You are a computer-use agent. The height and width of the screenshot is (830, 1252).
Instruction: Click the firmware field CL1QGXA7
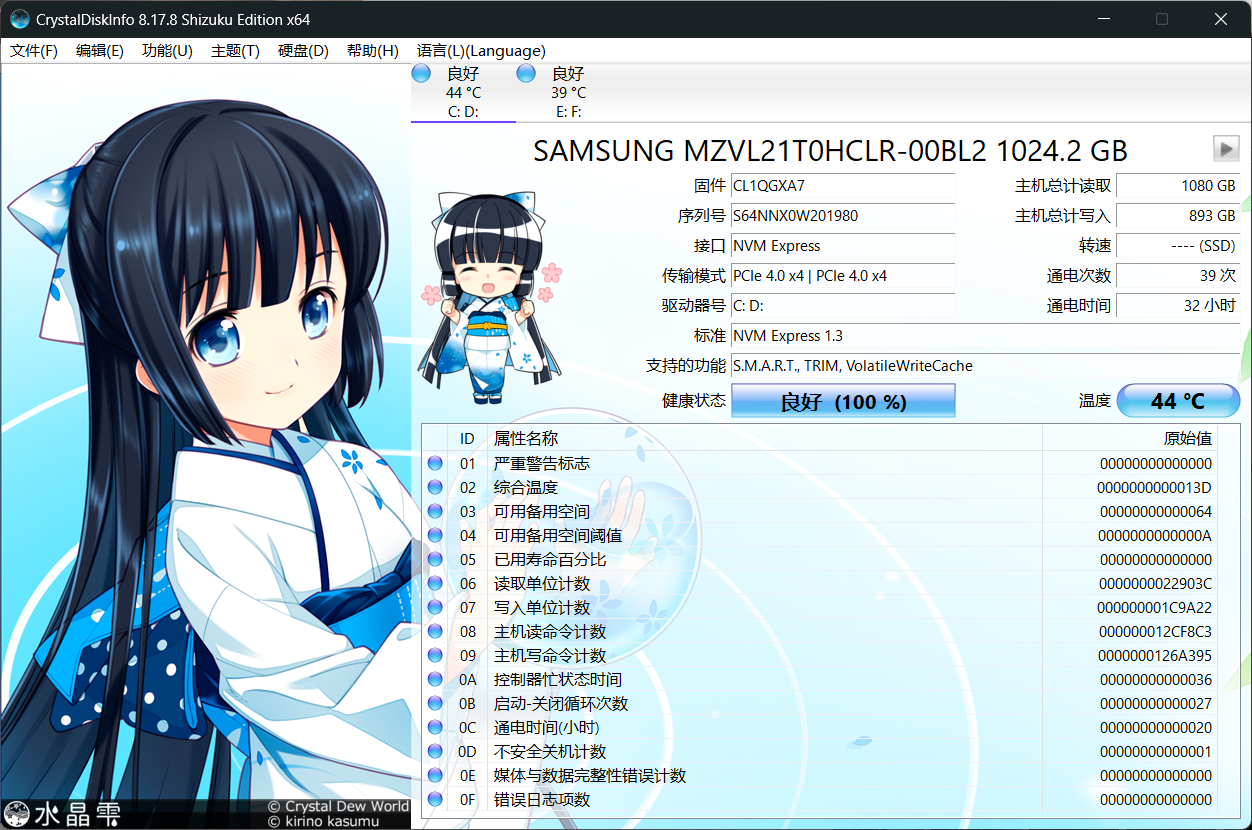click(x=842, y=186)
